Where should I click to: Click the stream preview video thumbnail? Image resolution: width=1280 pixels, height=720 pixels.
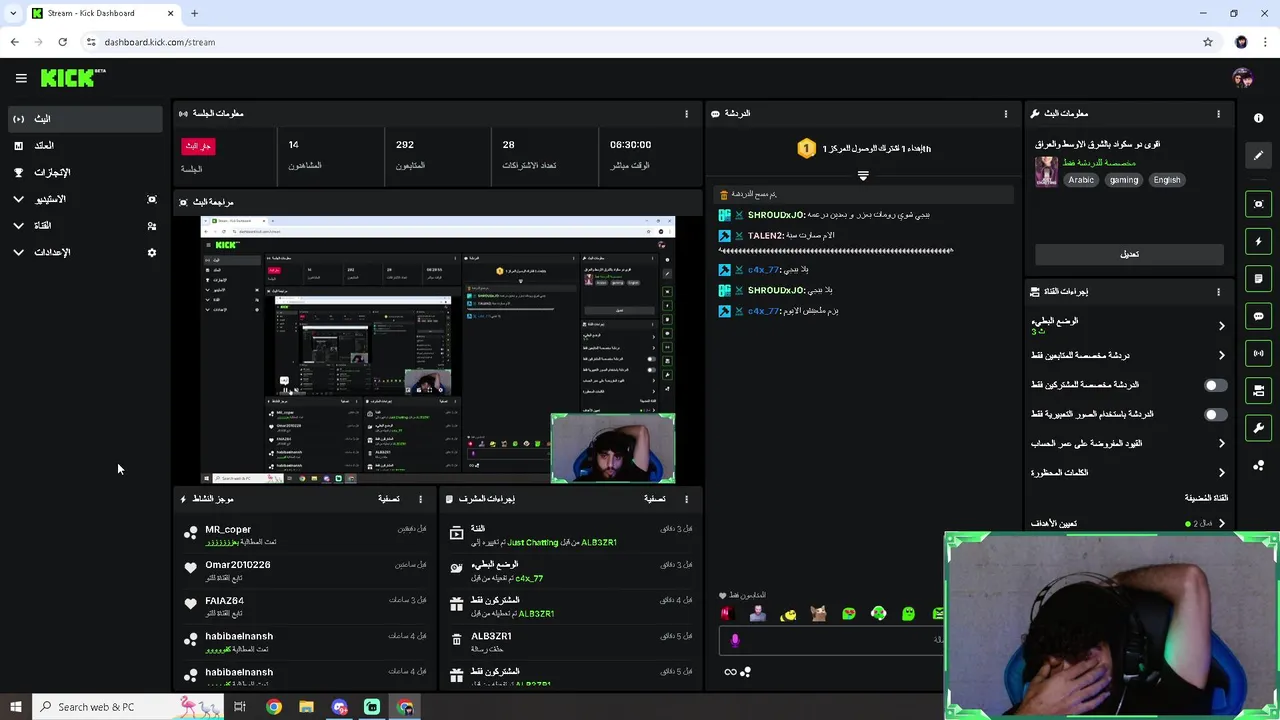point(438,350)
